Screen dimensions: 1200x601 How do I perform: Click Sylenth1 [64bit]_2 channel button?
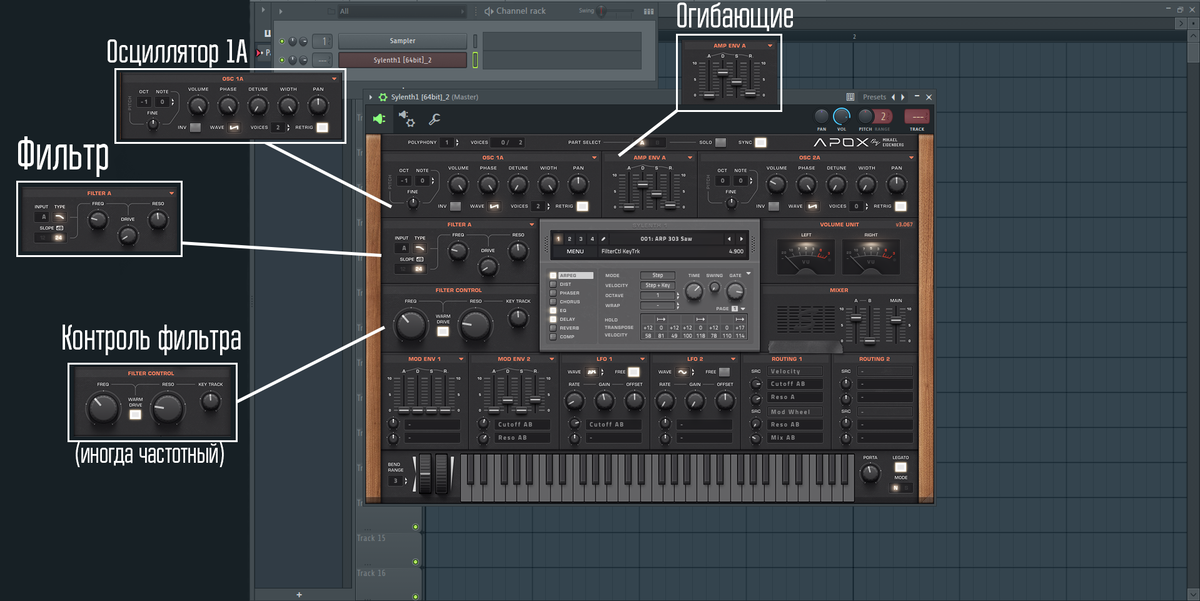403,60
